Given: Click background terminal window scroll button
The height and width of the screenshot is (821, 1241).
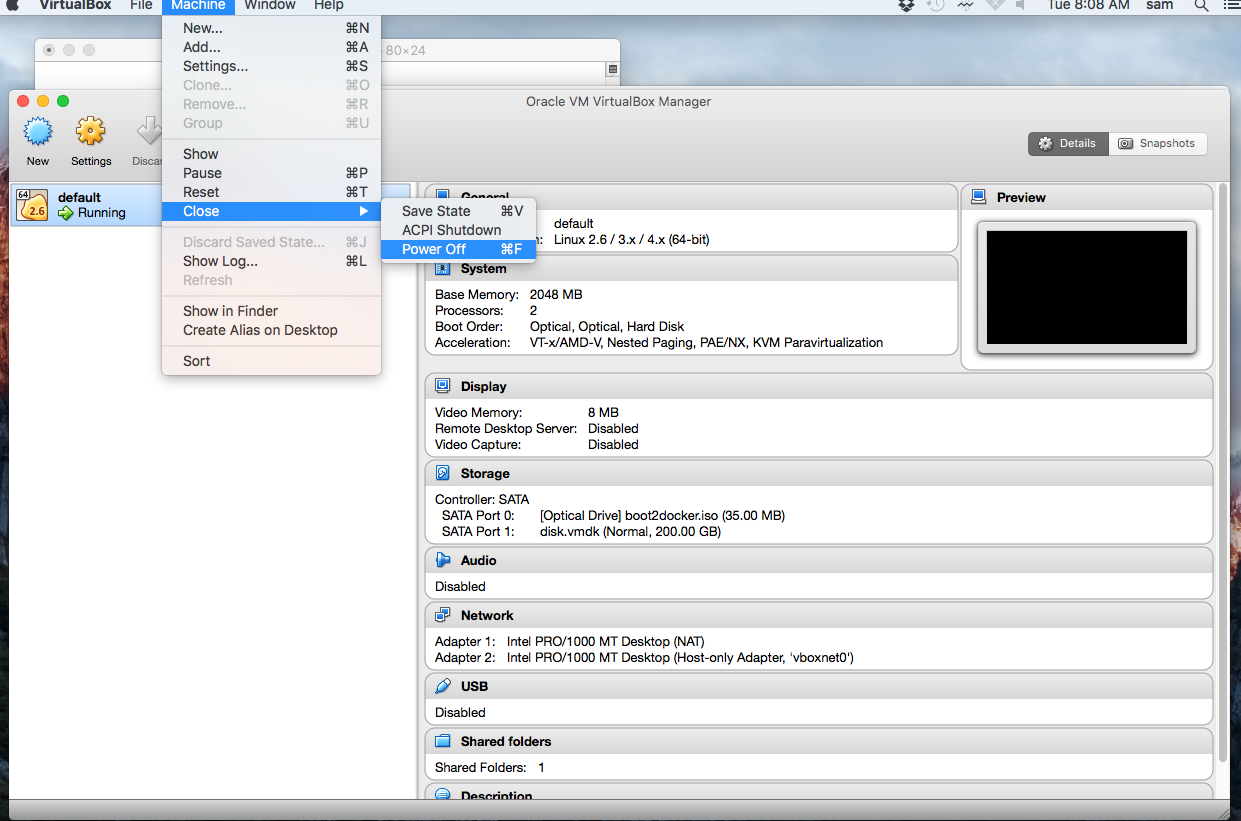Looking at the screenshot, I should (613, 69).
